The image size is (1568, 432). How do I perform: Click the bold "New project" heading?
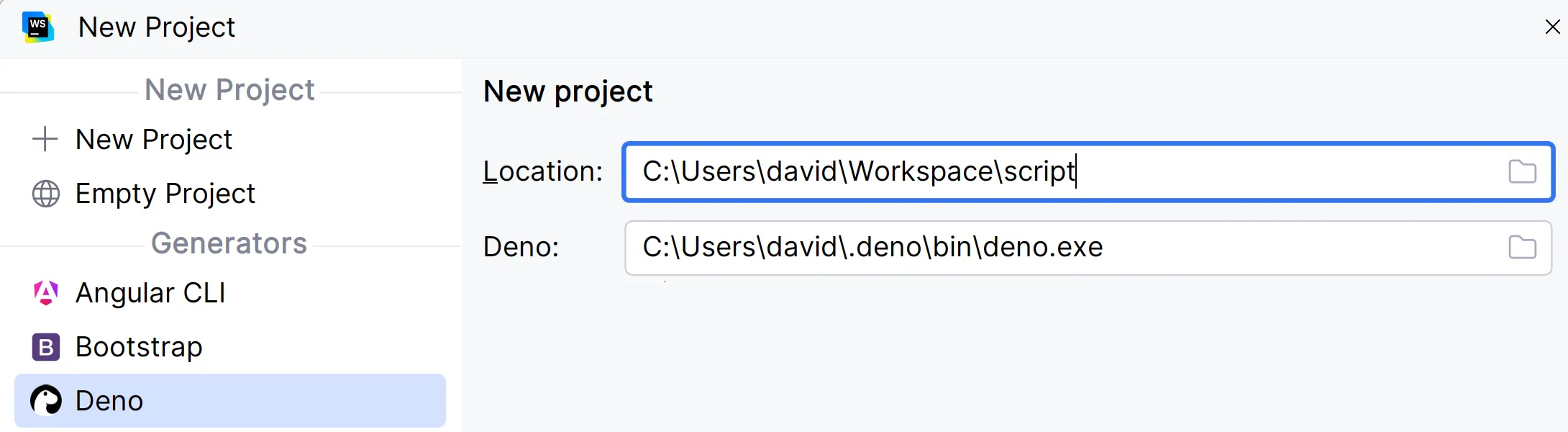tap(568, 91)
